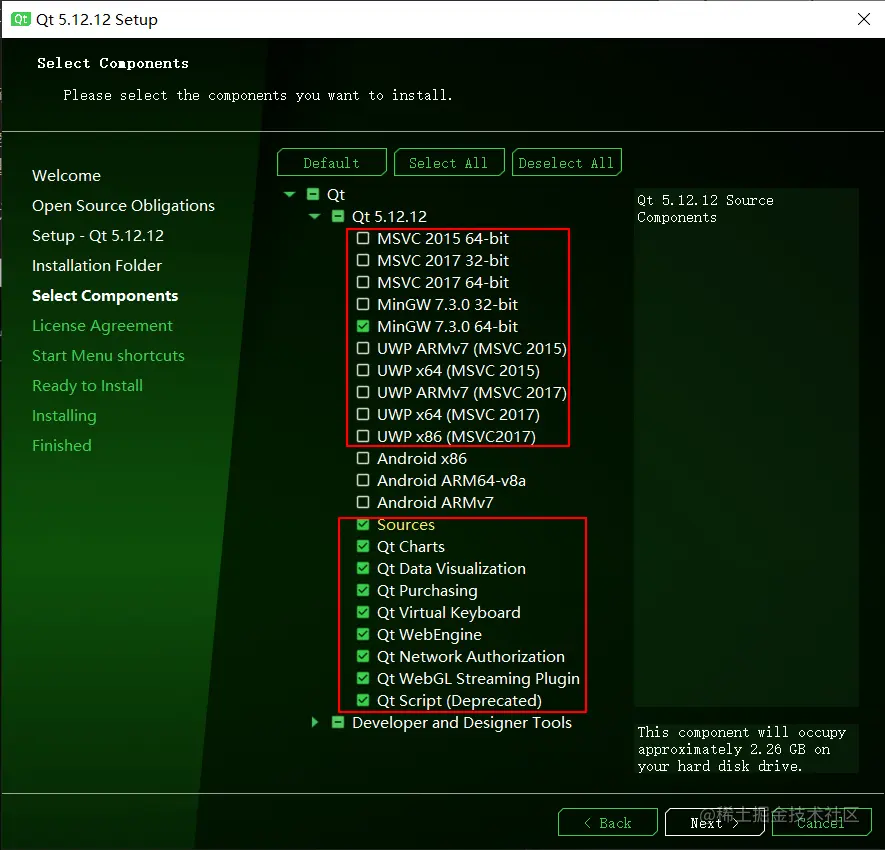
Task: Select Setup - Qt 5.12.12 step
Action: 98,236
